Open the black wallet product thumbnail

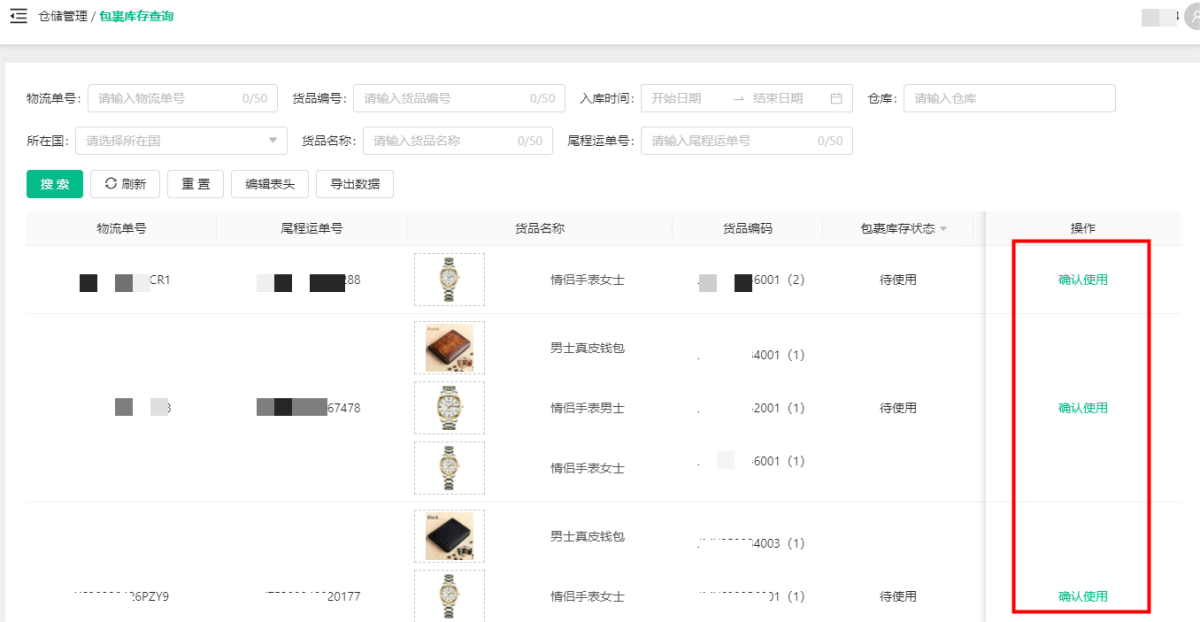point(449,536)
